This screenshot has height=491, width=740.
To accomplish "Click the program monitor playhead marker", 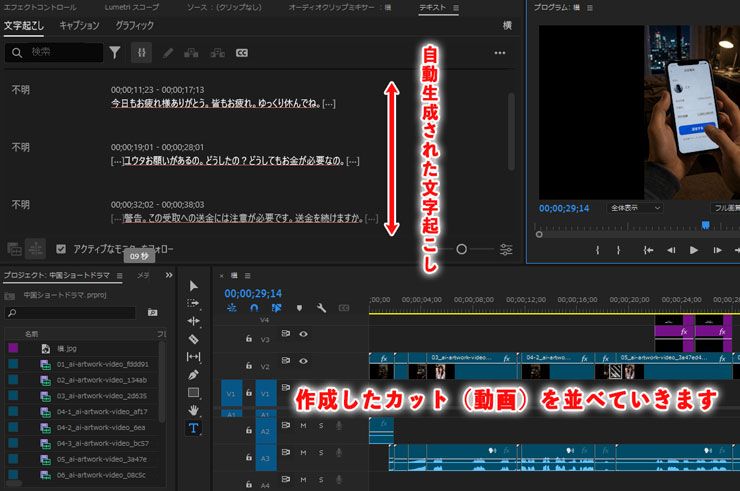I will pyautogui.click(x=705, y=225).
